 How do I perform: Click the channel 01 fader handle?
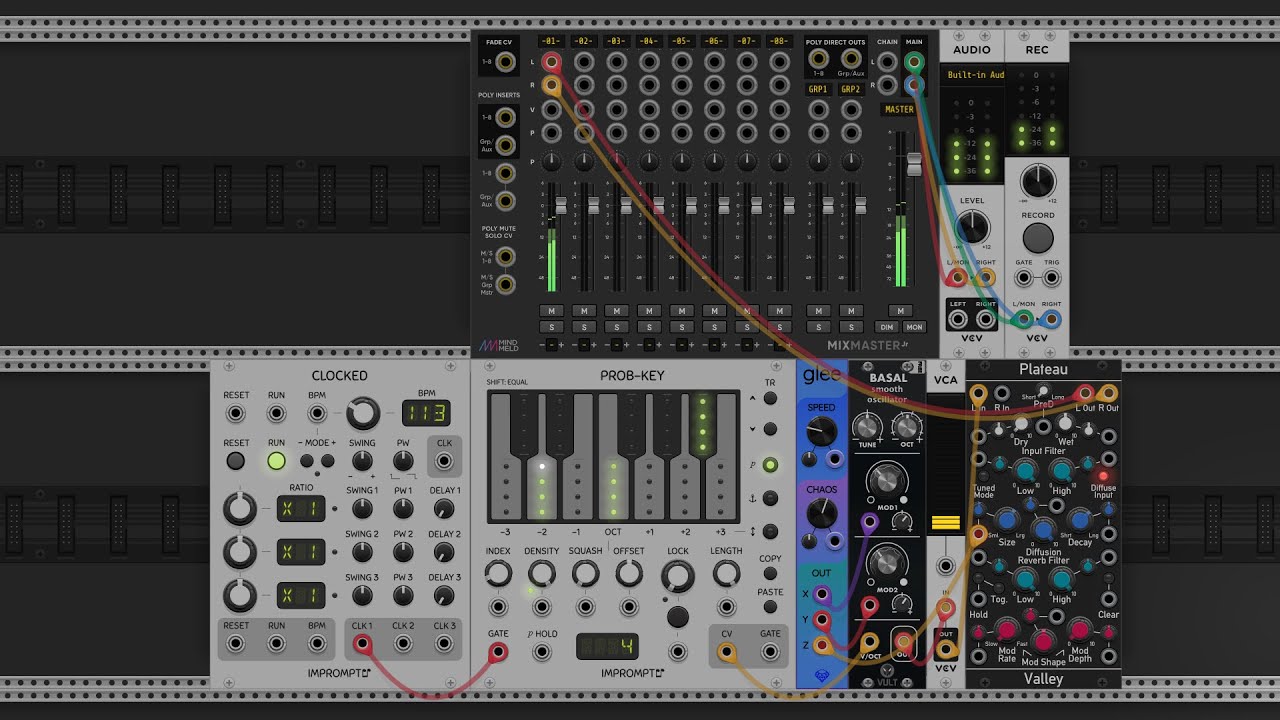561,205
